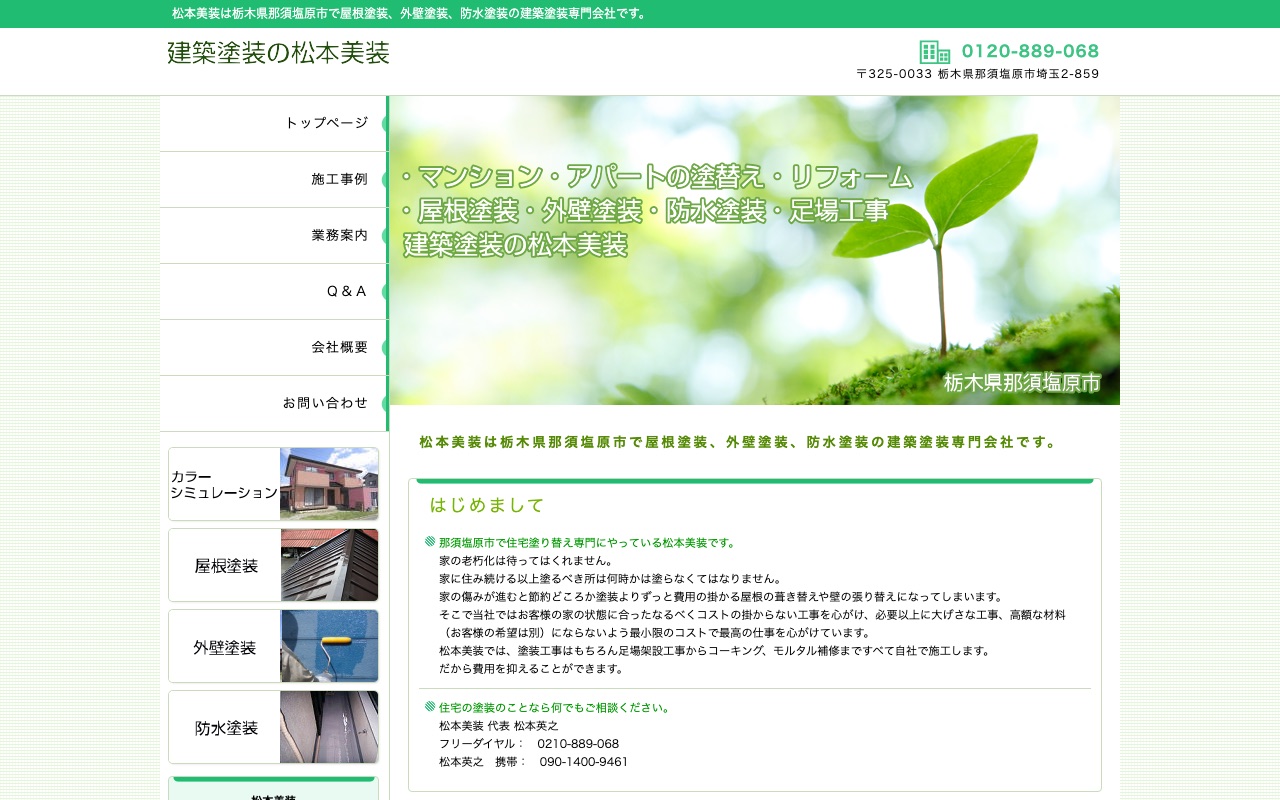
Task: Click the hero image with green sprout
Action: coord(755,250)
